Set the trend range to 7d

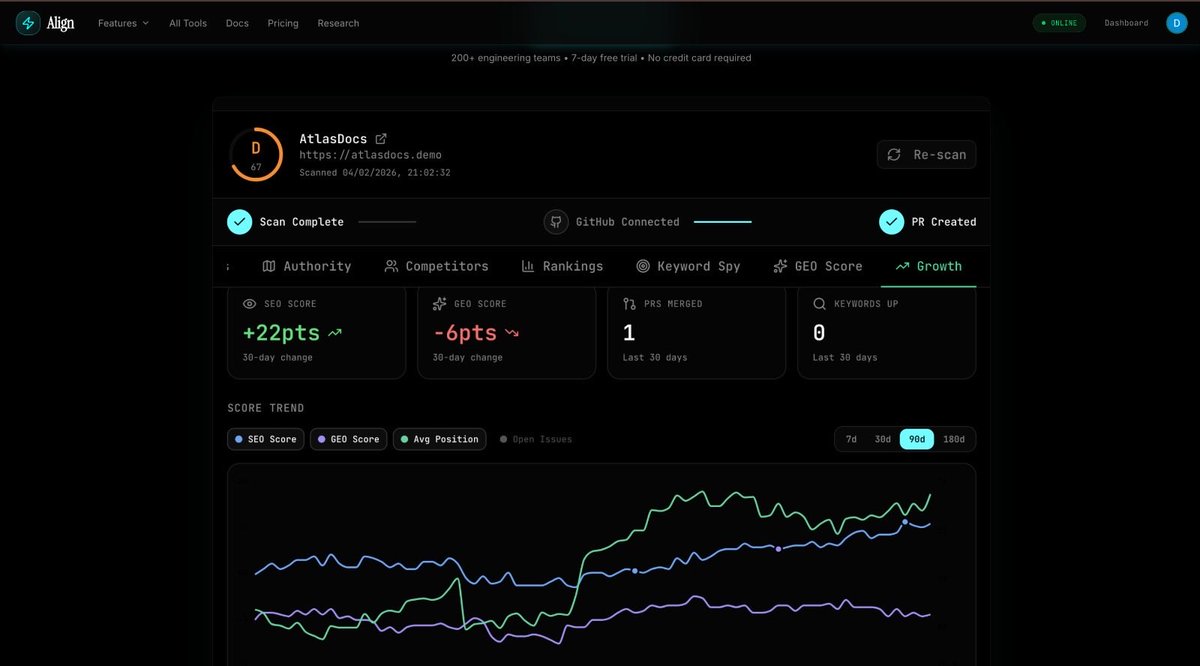click(x=851, y=439)
